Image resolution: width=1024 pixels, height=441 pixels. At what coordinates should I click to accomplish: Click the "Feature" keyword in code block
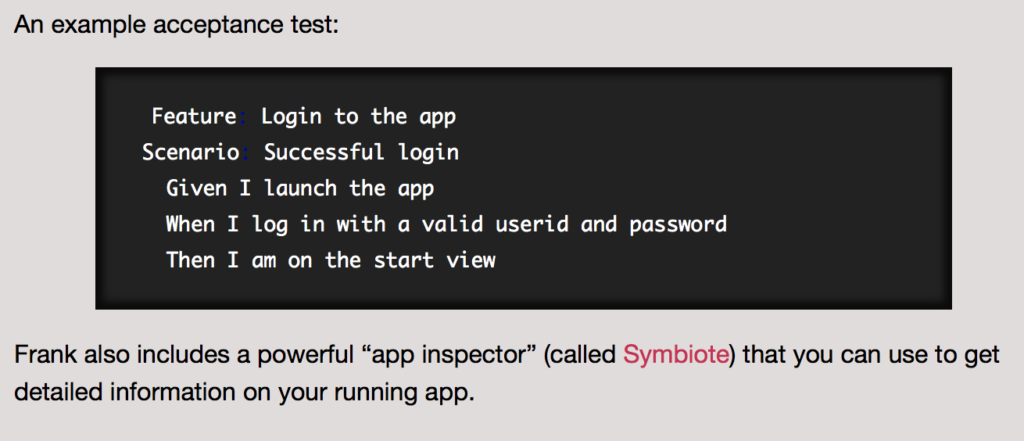tap(194, 117)
